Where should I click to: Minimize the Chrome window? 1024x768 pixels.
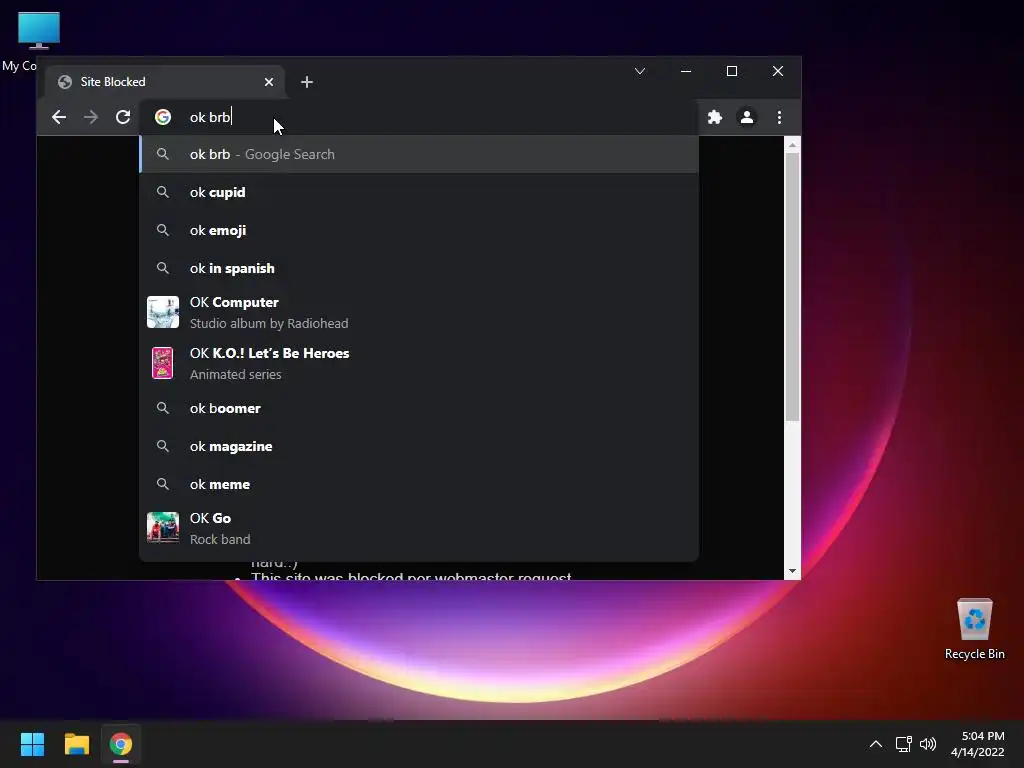[x=686, y=71]
